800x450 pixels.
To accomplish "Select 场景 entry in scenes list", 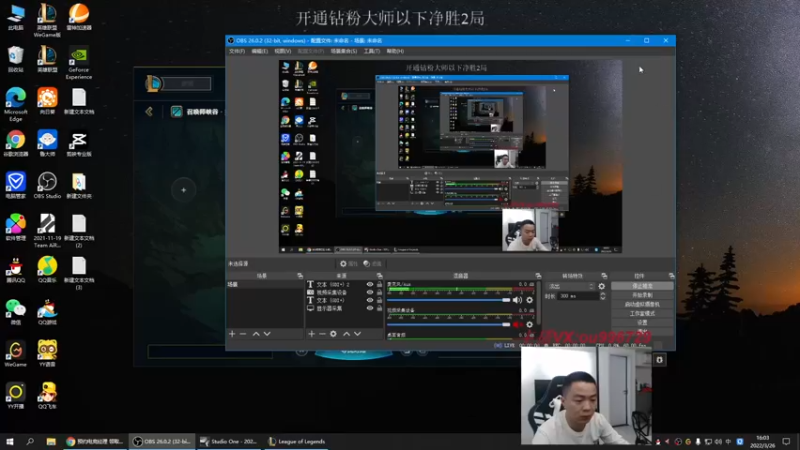I will pyautogui.click(x=265, y=284).
